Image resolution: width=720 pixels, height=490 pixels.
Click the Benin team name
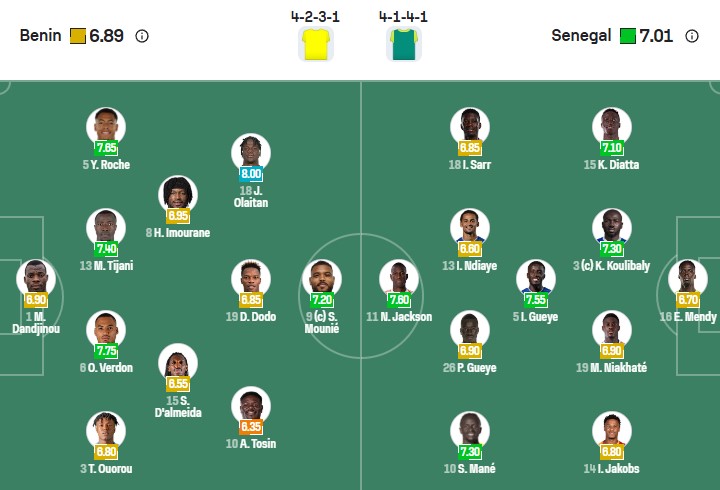tap(40, 36)
